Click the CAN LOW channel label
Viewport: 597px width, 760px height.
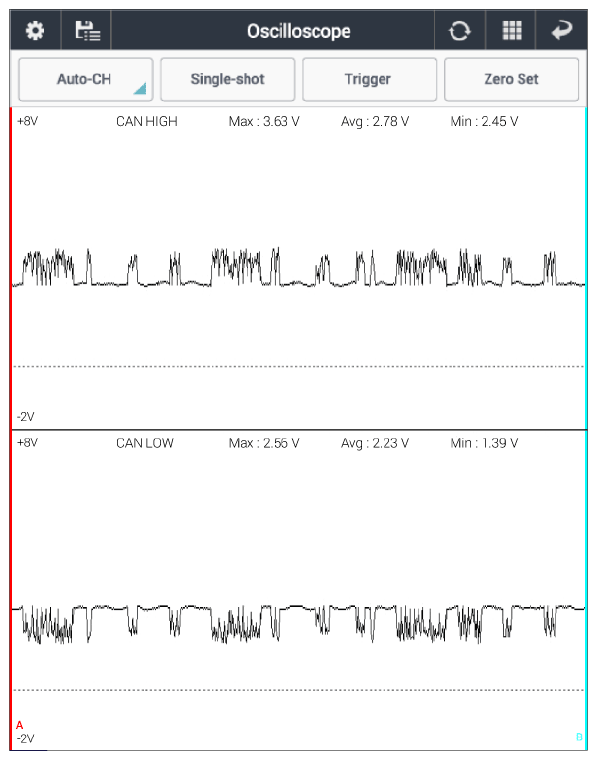(x=145, y=443)
